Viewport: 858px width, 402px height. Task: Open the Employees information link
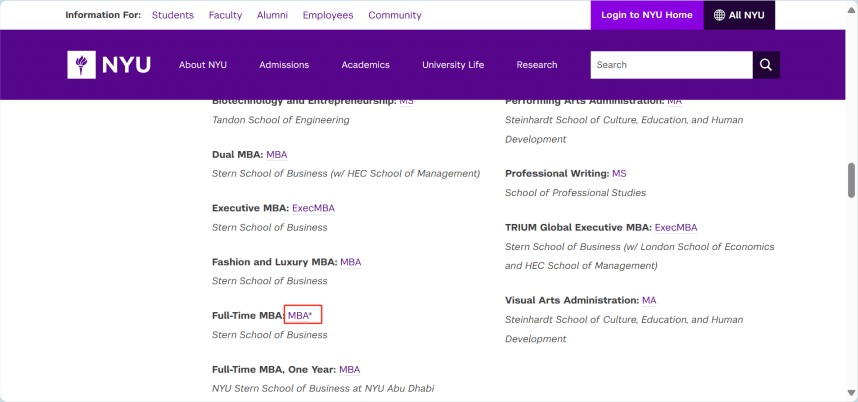(328, 15)
